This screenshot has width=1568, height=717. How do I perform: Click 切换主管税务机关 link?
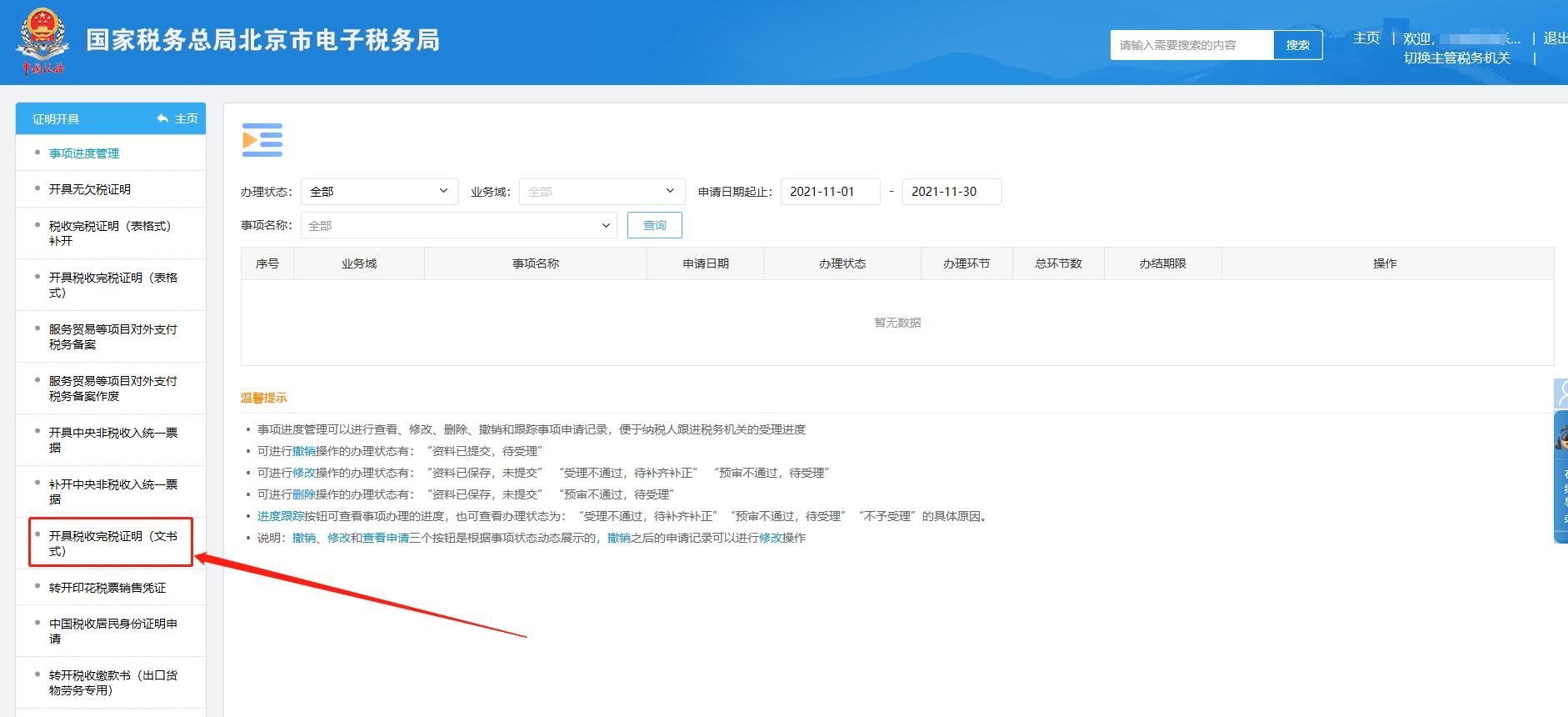click(1456, 58)
